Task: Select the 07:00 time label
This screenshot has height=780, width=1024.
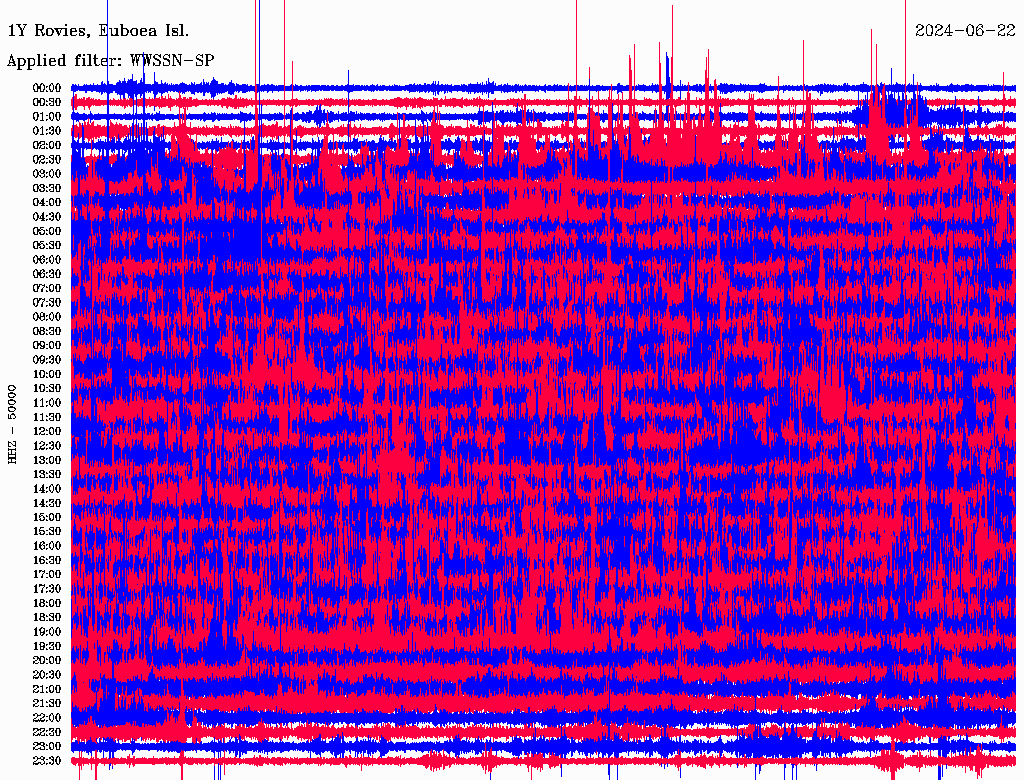Action: point(47,288)
